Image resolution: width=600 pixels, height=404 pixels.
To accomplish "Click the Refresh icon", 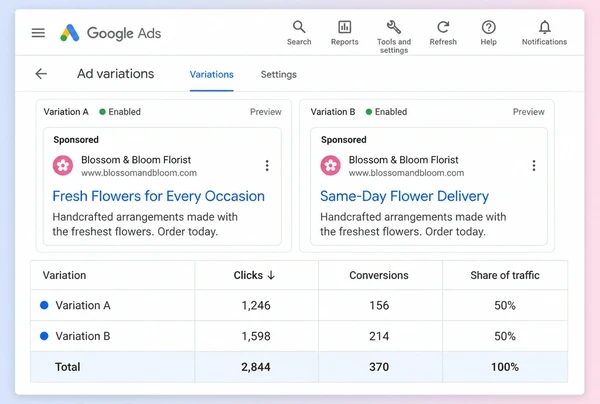I will (x=443, y=27).
